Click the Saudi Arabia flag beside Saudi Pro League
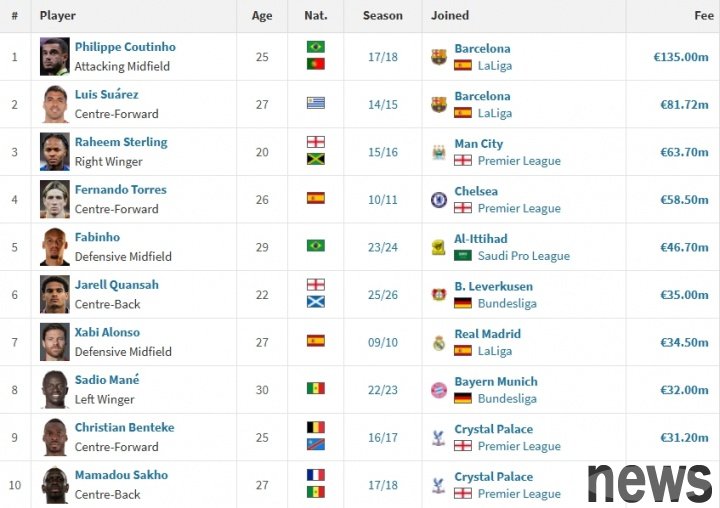 pyautogui.click(x=463, y=255)
